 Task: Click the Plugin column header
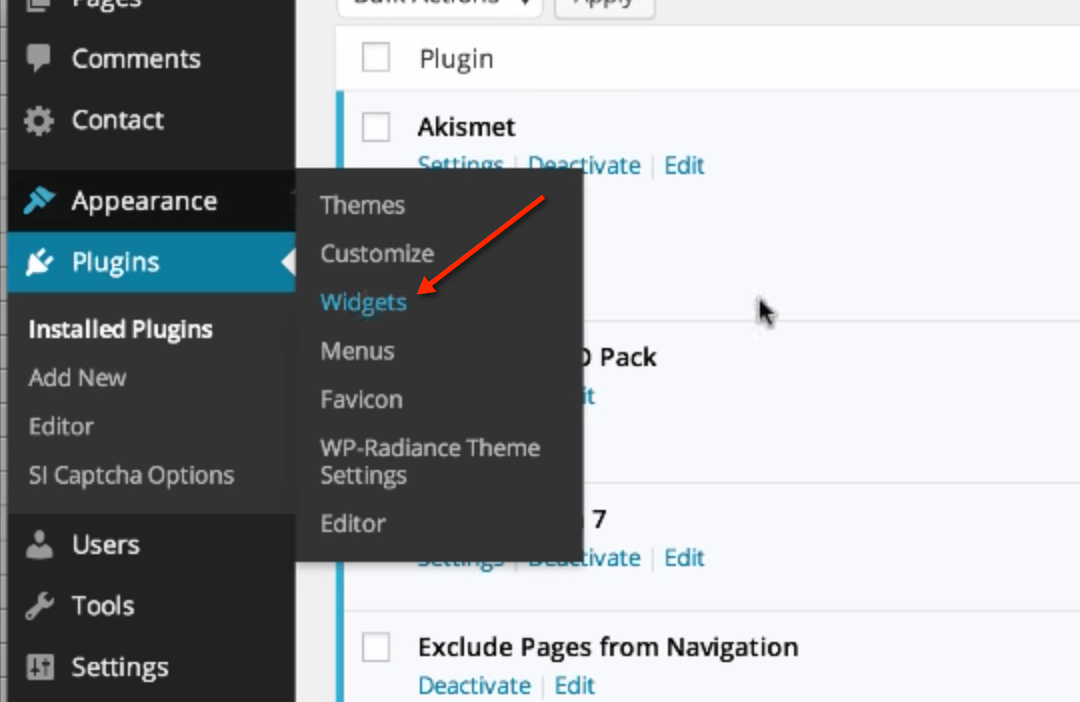pos(456,59)
